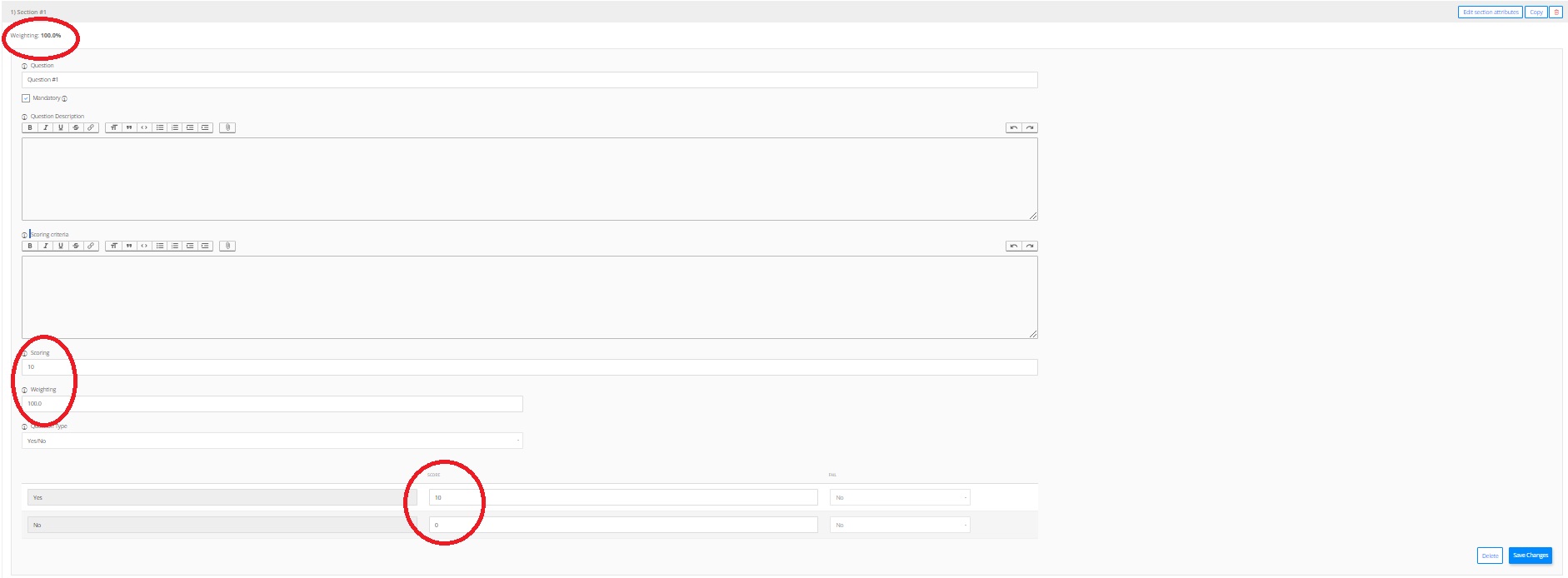Click the Copy section button
1568x578 pixels.
tap(1536, 12)
